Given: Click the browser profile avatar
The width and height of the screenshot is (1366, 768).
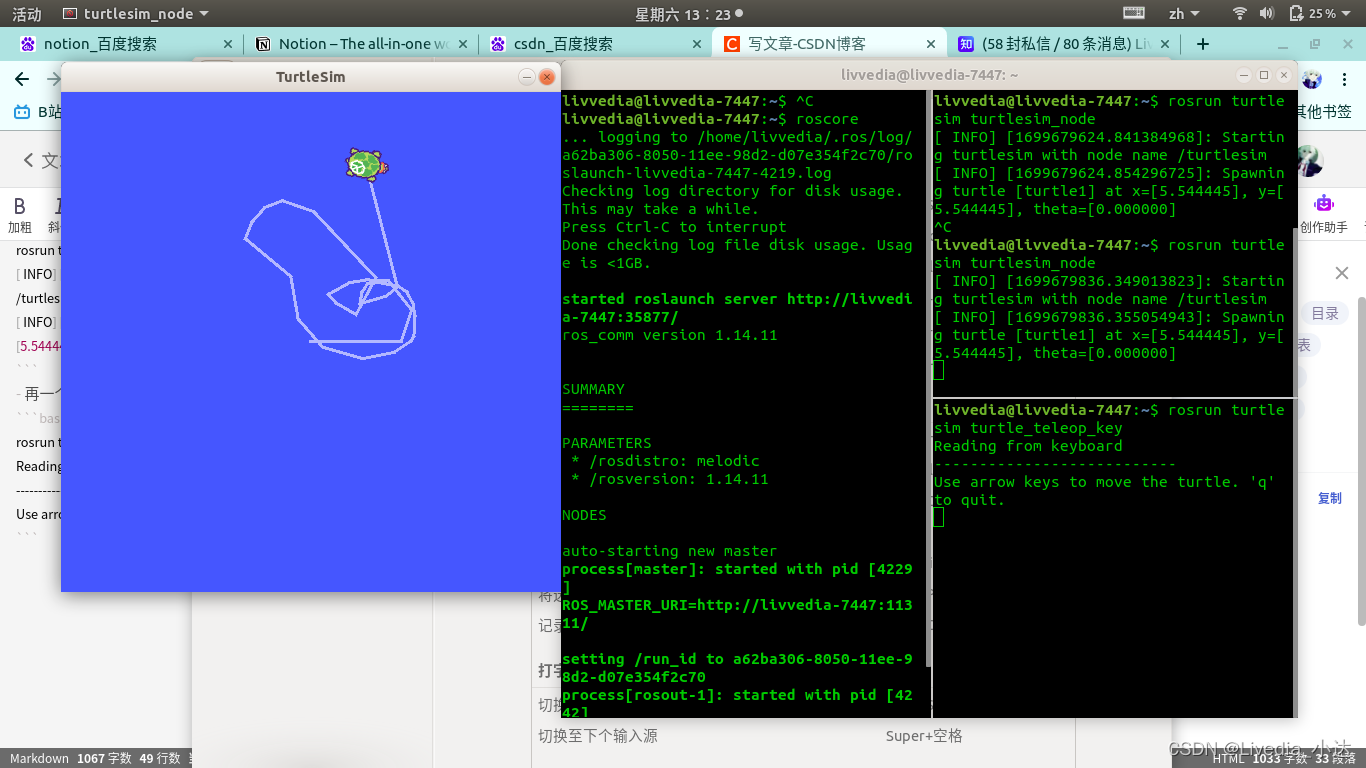Looking at the screenshot, I should pos(1312,79).
